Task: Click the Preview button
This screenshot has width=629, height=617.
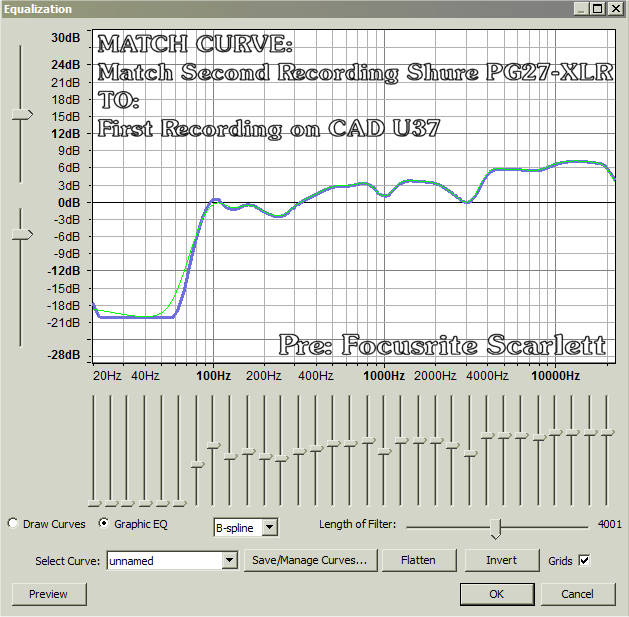Action: [49, 594]
